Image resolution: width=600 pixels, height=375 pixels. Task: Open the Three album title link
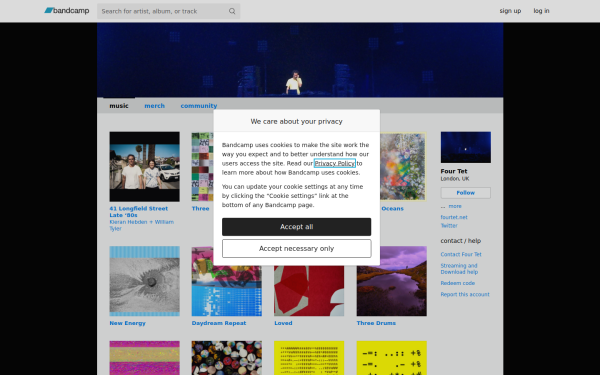201,209
